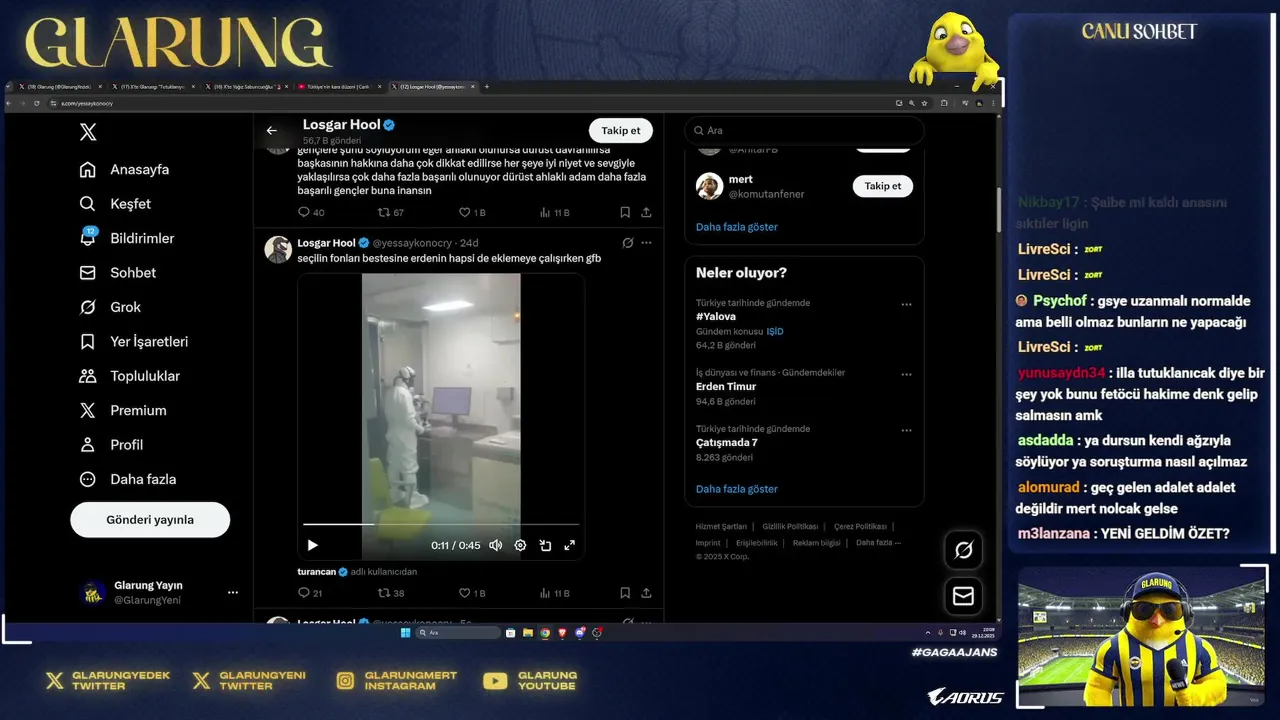Open Bildirimler notifications

[x=127, y=238]
